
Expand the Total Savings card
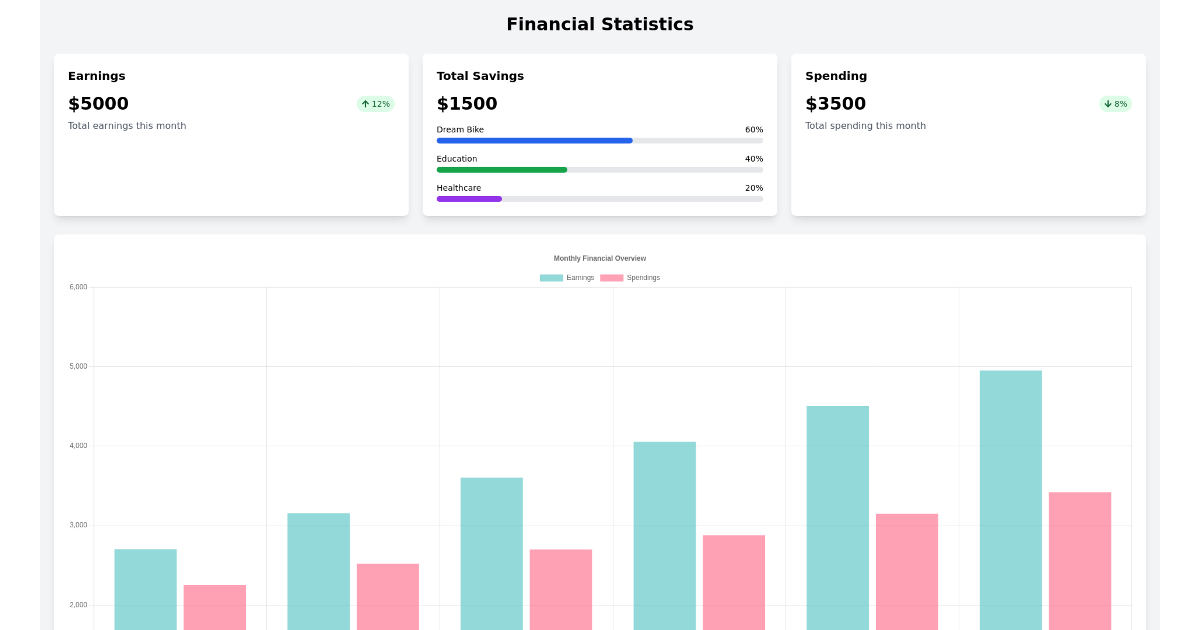tap(599, 134)
